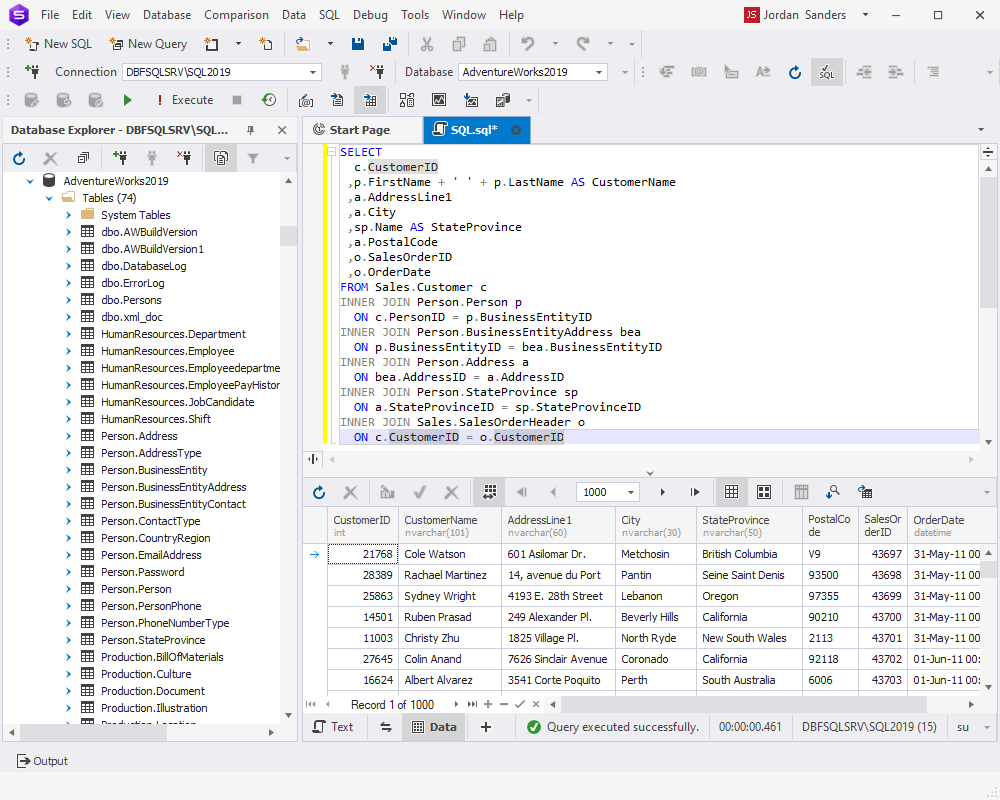Click the Execute button in the toolbar
The width and height of the screenshot is (1000, 800).
184,100
